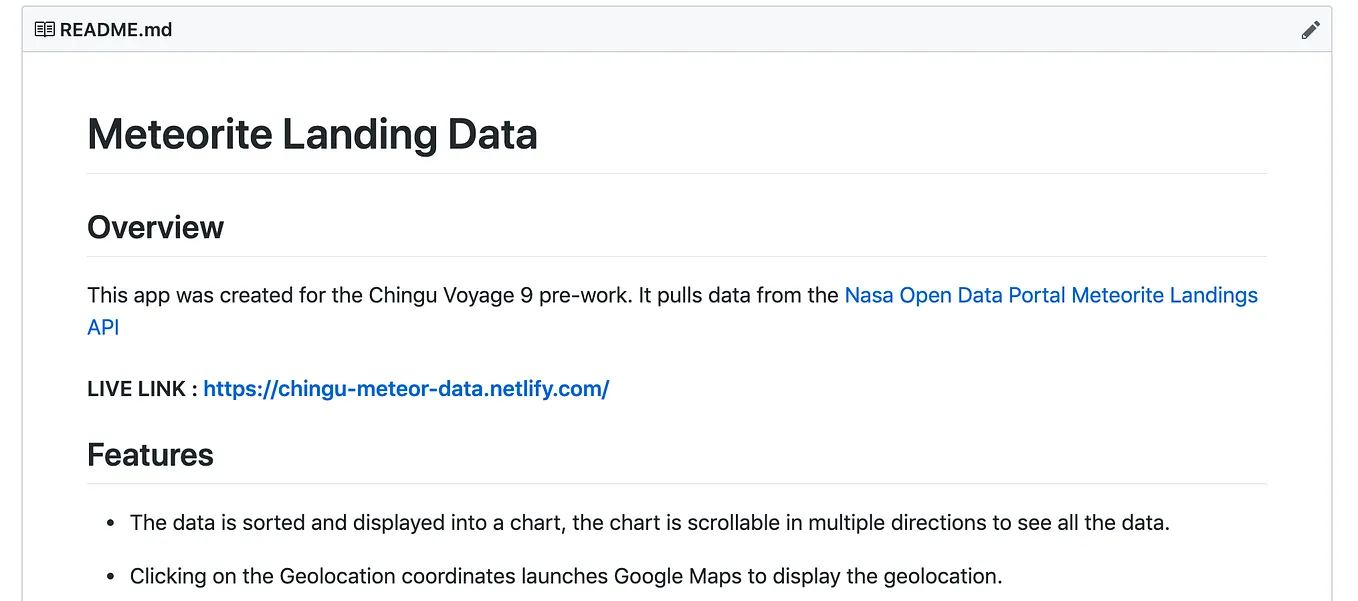Click the sentence about the sorted data chart
This screenshot has width=1358, height=601.
tap(648, 523)
